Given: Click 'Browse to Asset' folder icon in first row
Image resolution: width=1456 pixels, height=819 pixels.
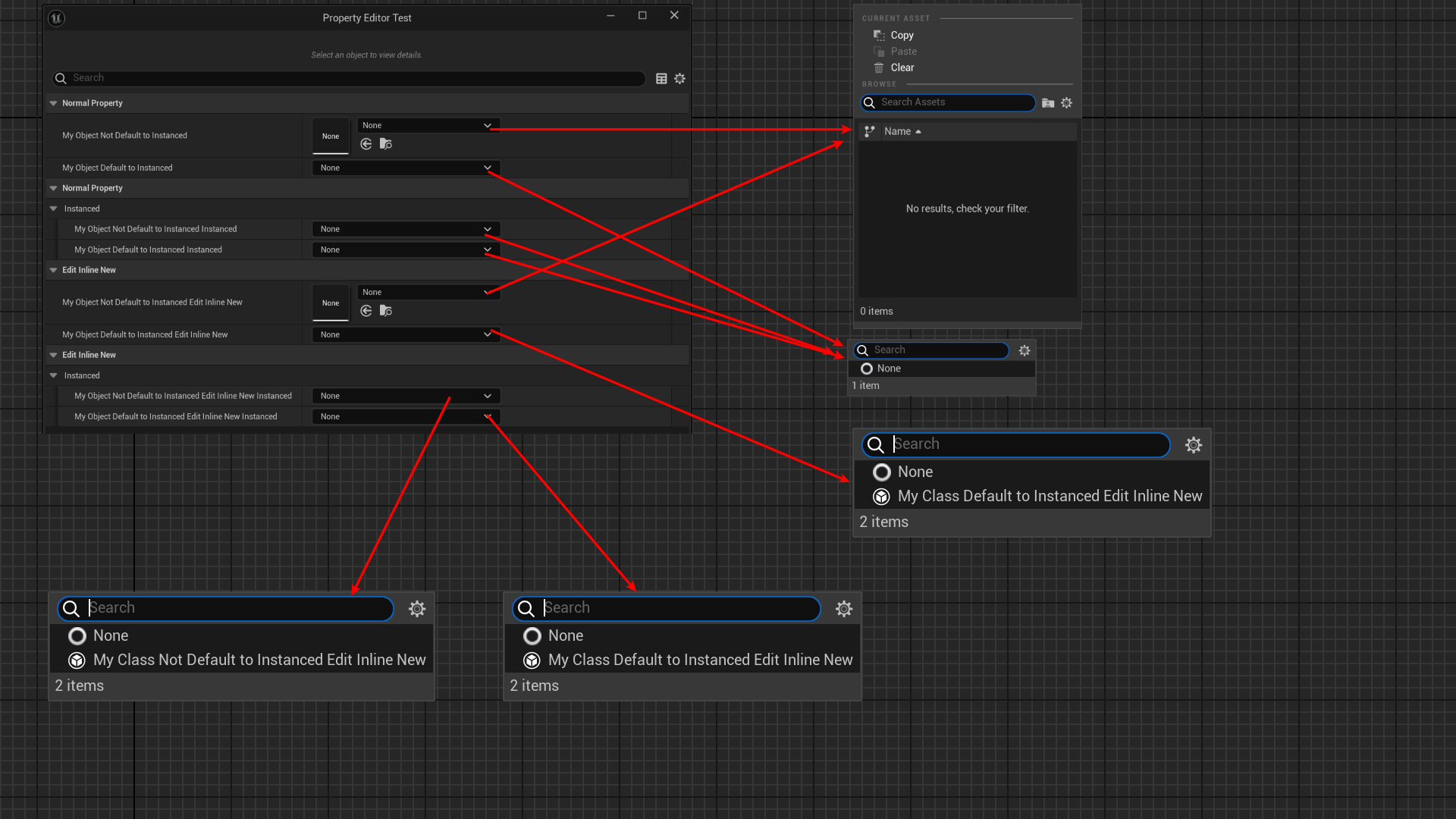Looking at the screenshot, I should (x=386, y=144).
